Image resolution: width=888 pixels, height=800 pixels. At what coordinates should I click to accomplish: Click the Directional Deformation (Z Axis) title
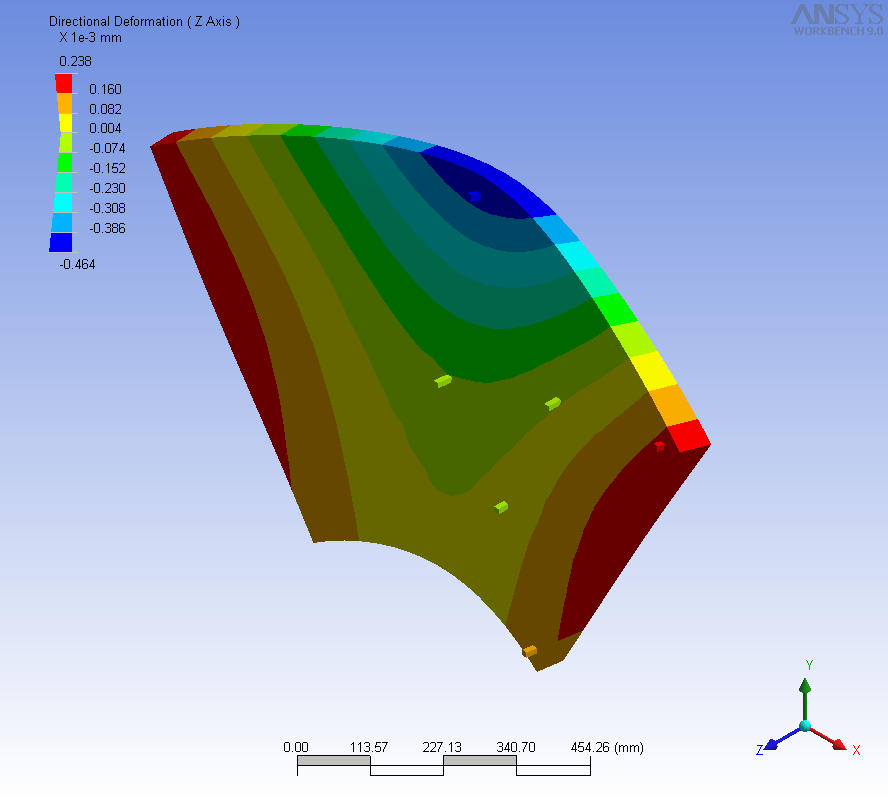coord(144,22)
